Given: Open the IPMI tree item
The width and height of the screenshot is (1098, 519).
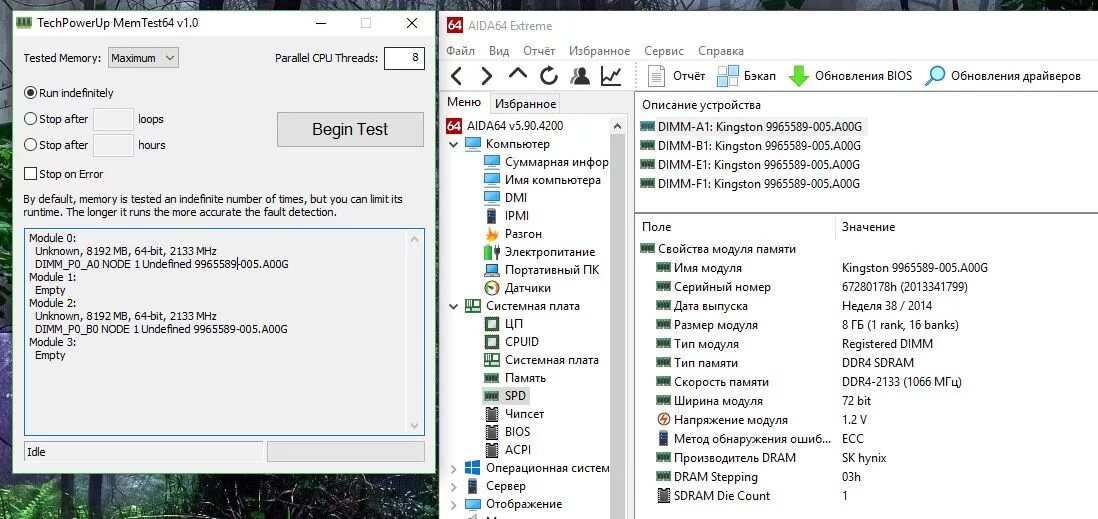Looking at the screenshot, I should click(x=507, y=216).
